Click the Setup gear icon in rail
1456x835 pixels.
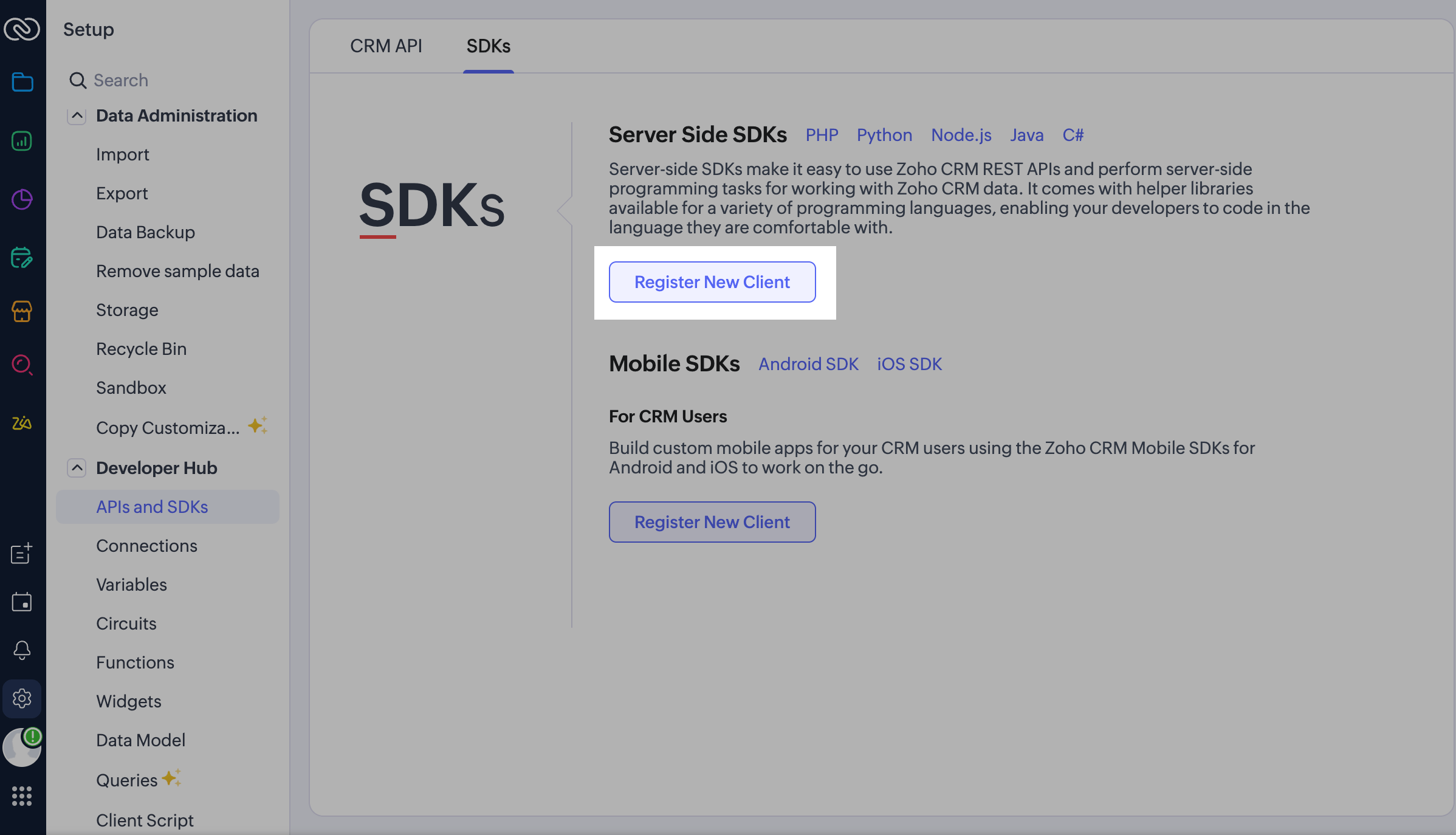point(22,698)
